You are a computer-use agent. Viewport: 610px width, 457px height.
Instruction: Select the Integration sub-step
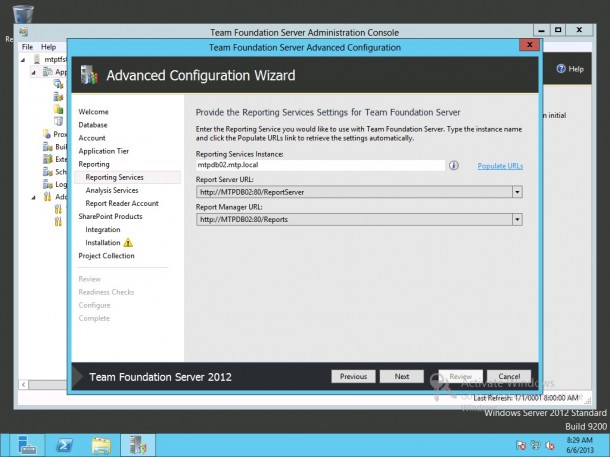tap(103, 229)
